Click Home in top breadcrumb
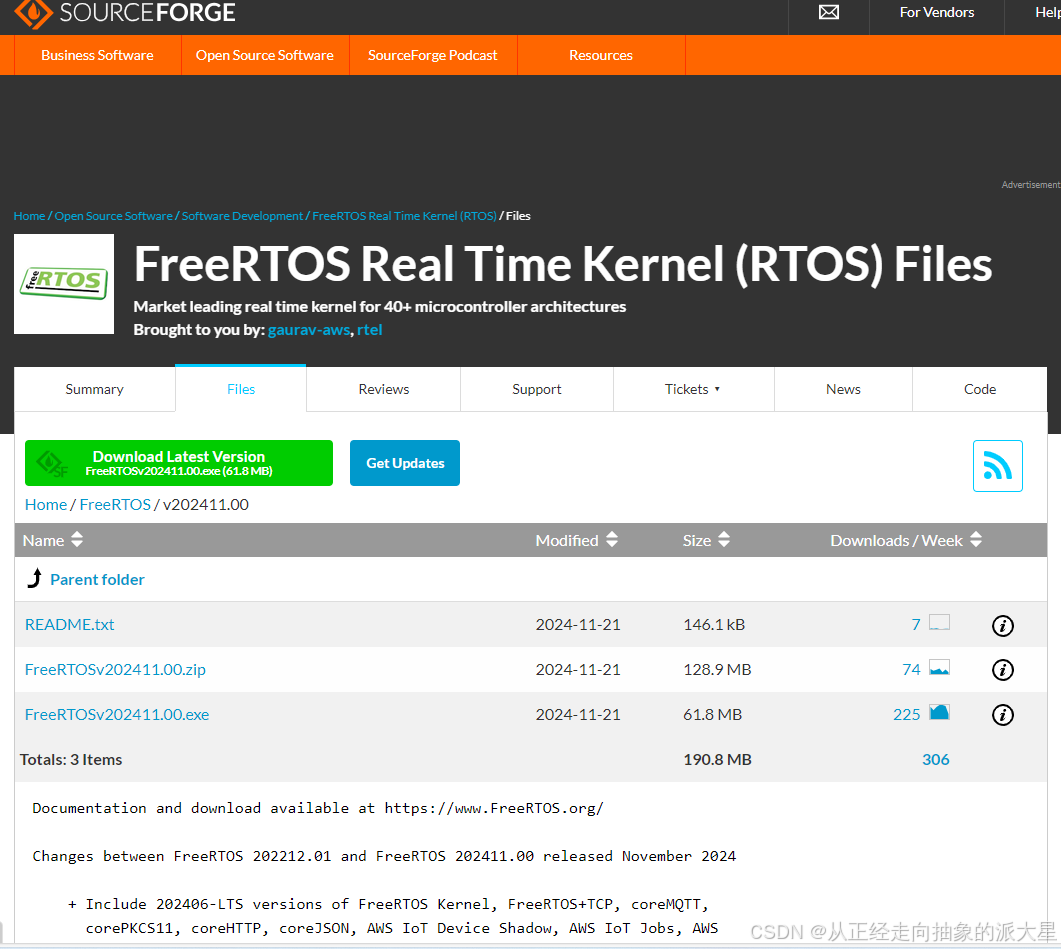Image resolution: width=1061 pixels, height=949 pixels. 29,215
